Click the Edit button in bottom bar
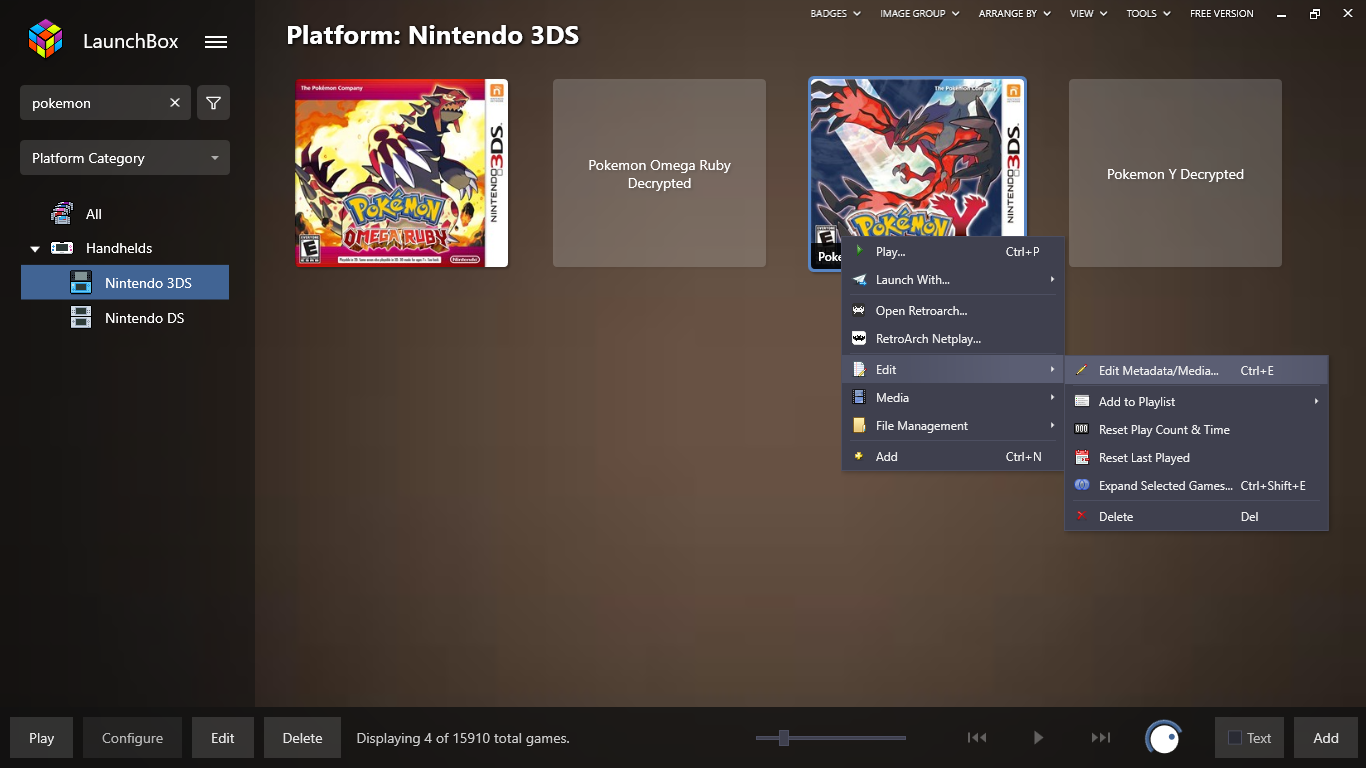 point(223,738)
